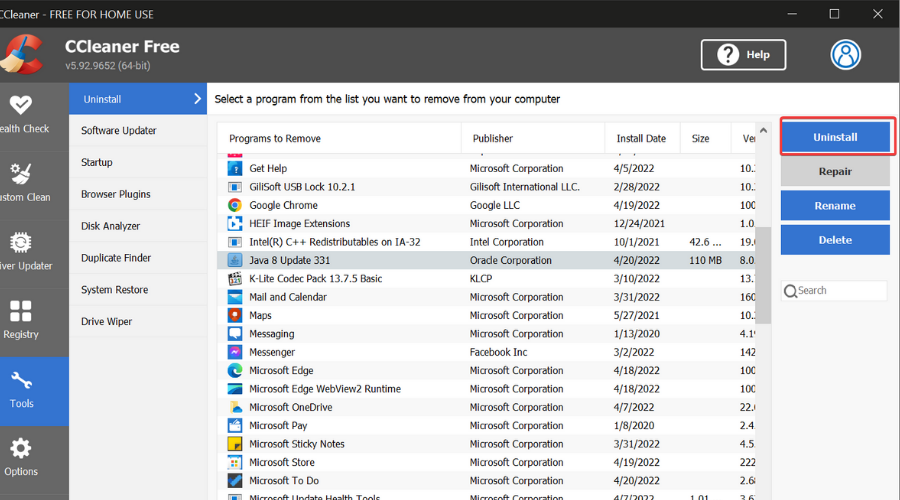Click the K-Lite Codec Pack icon
This screenshot has width=900, height=500.
tap(235, 278)
